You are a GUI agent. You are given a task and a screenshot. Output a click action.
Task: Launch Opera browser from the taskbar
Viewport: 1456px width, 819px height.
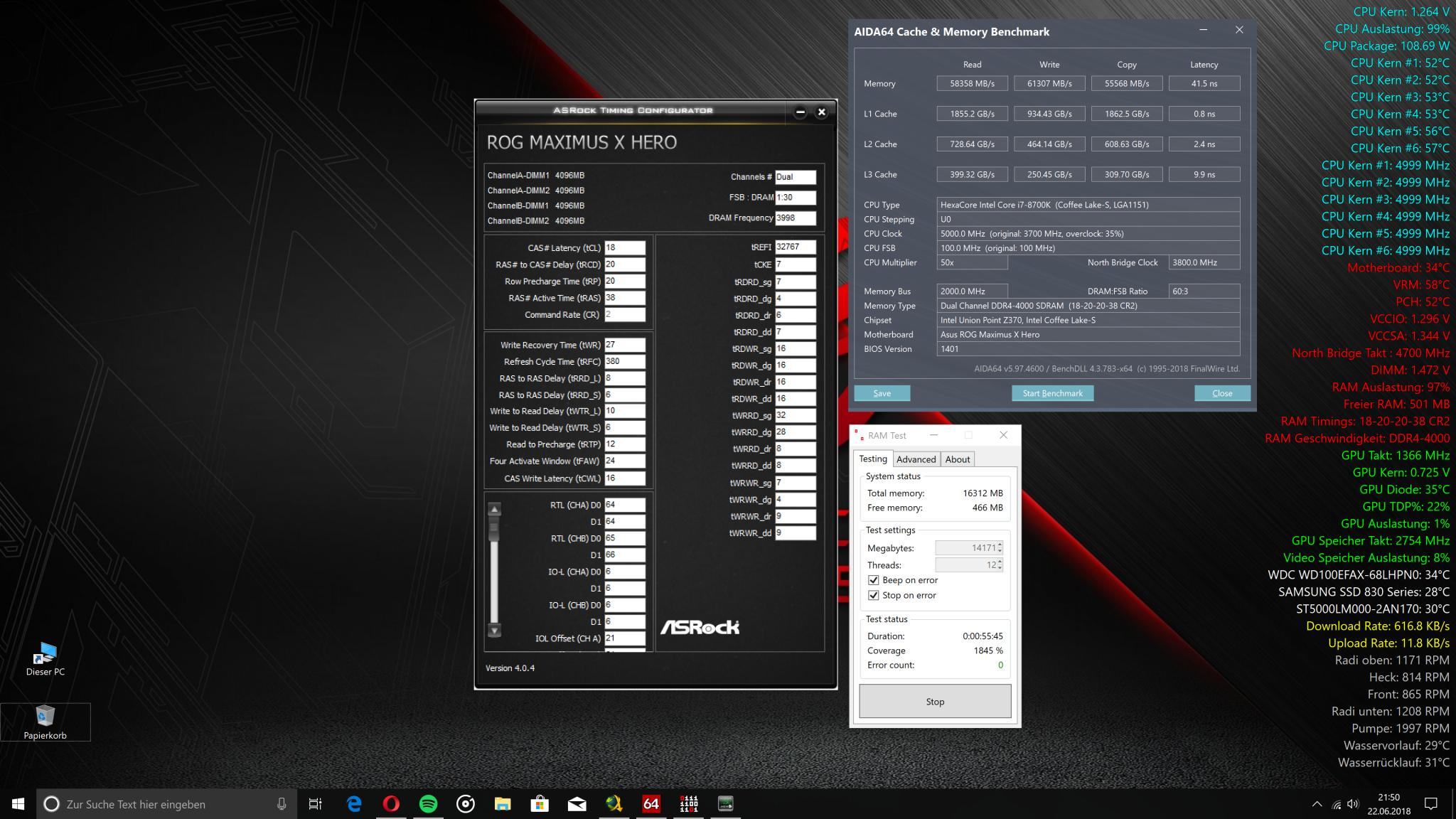click(391, 804)
